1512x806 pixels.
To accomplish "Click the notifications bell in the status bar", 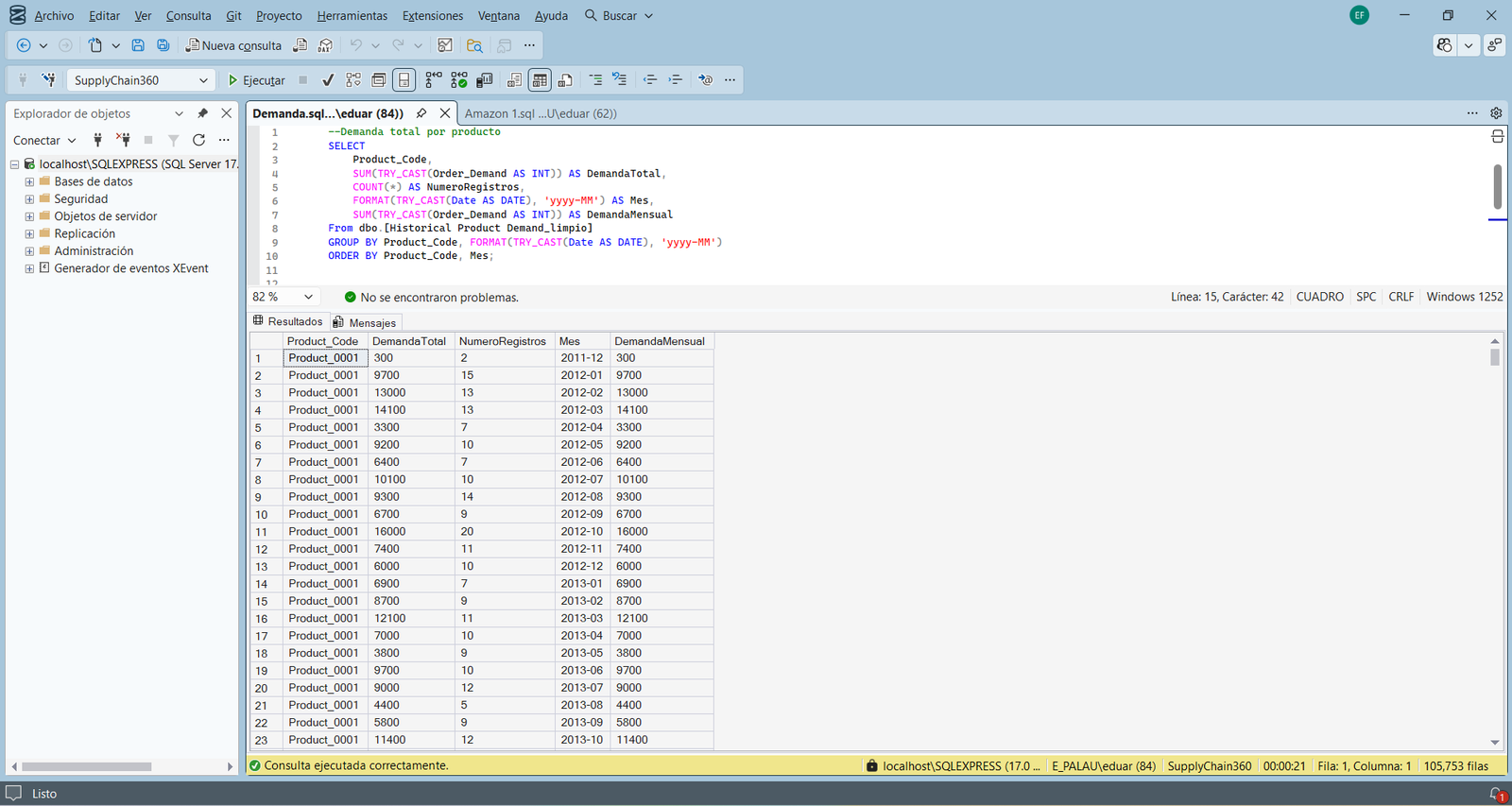I will 1497,795.
